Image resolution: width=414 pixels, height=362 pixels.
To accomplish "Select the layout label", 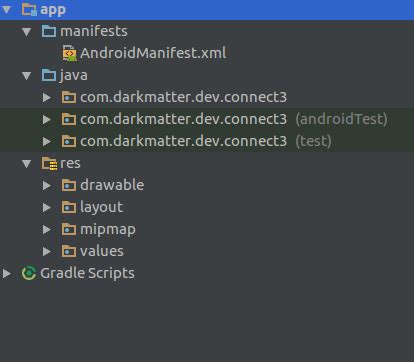I will click(x=101, y=207).
